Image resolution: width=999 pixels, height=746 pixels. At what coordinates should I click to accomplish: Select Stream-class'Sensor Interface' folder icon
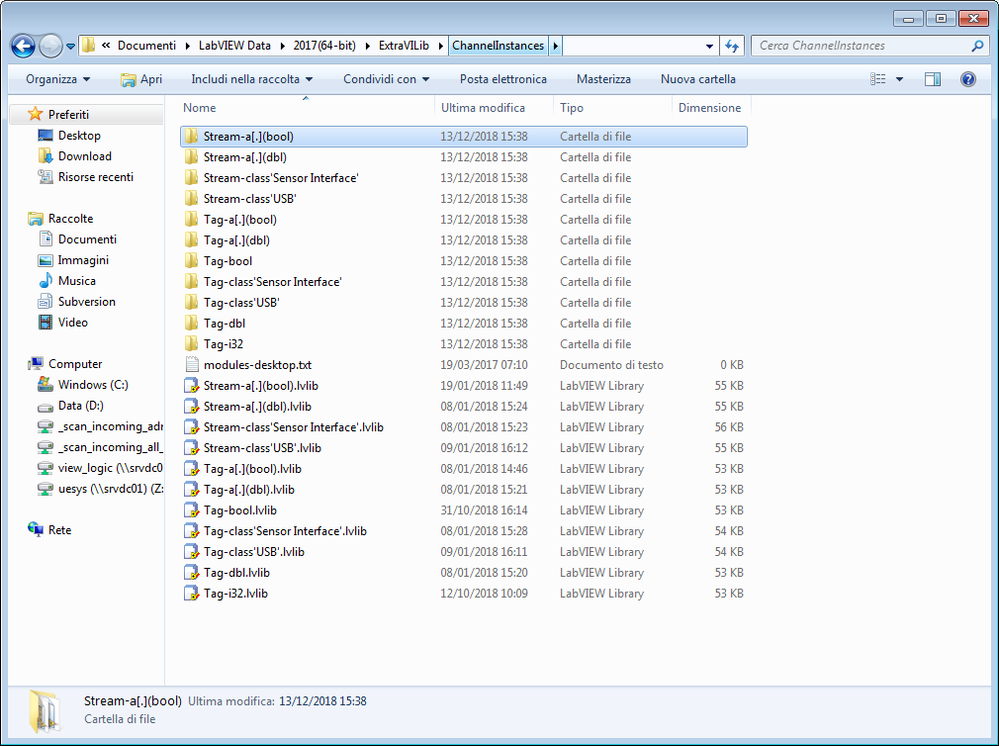pyautogui.click(x=191, y=178)
